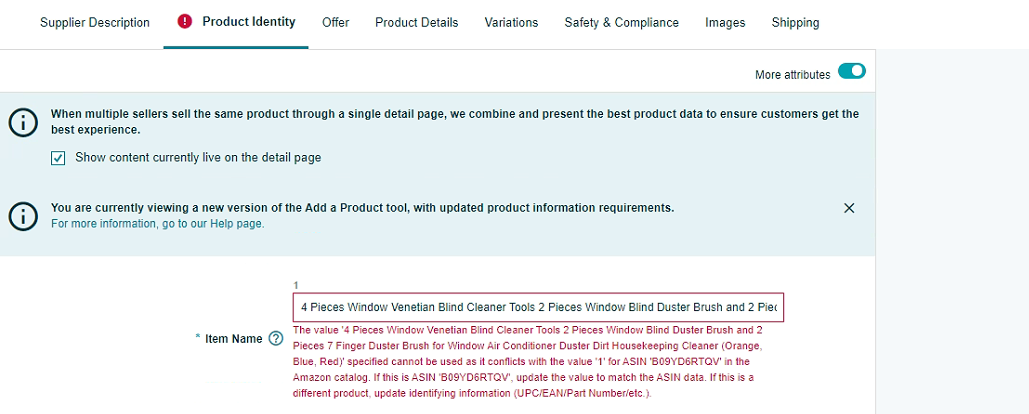Switch to the Supplier Description tab

click(94, 22)
